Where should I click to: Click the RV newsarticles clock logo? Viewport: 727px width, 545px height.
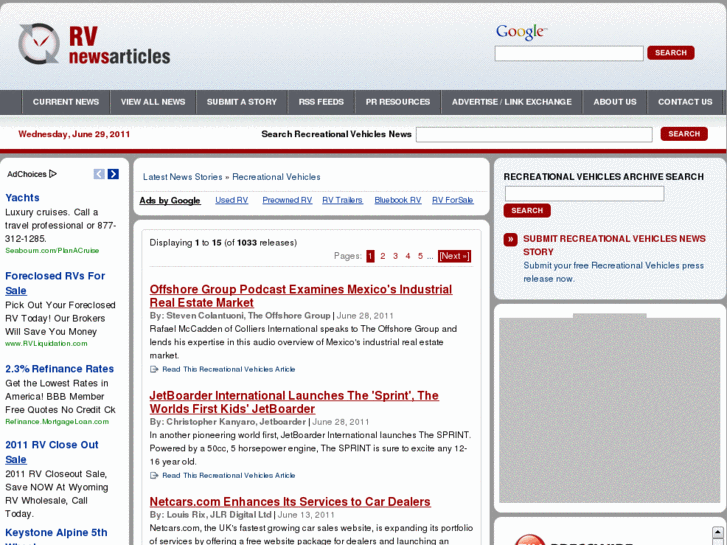(x=39, y=44)
